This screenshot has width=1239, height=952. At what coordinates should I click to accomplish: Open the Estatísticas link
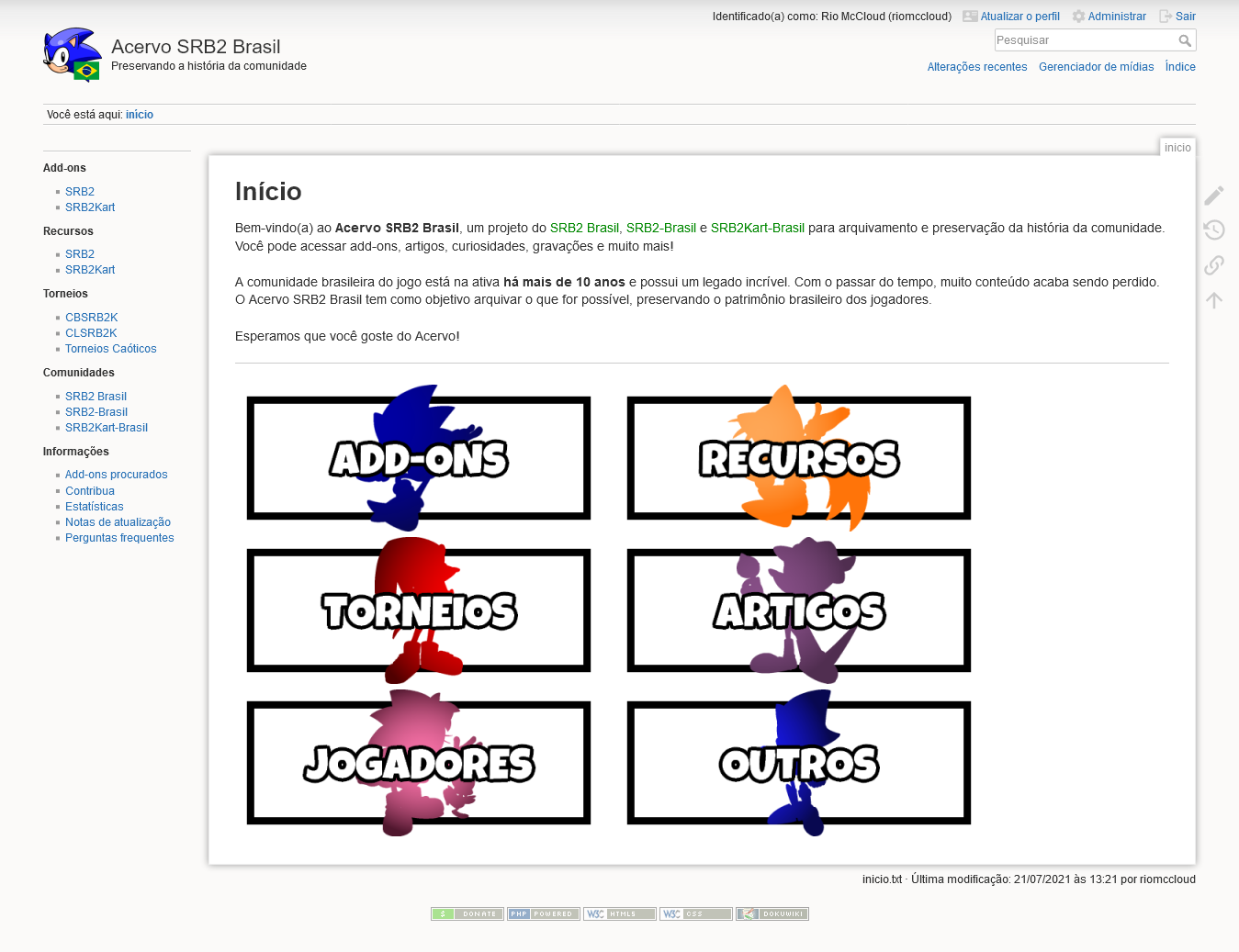95,507
